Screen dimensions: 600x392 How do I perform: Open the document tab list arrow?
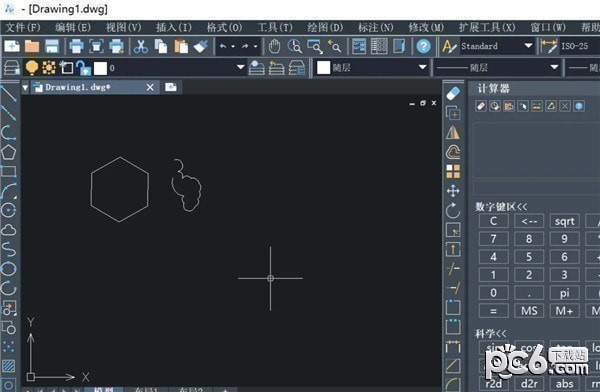[25, 88]
